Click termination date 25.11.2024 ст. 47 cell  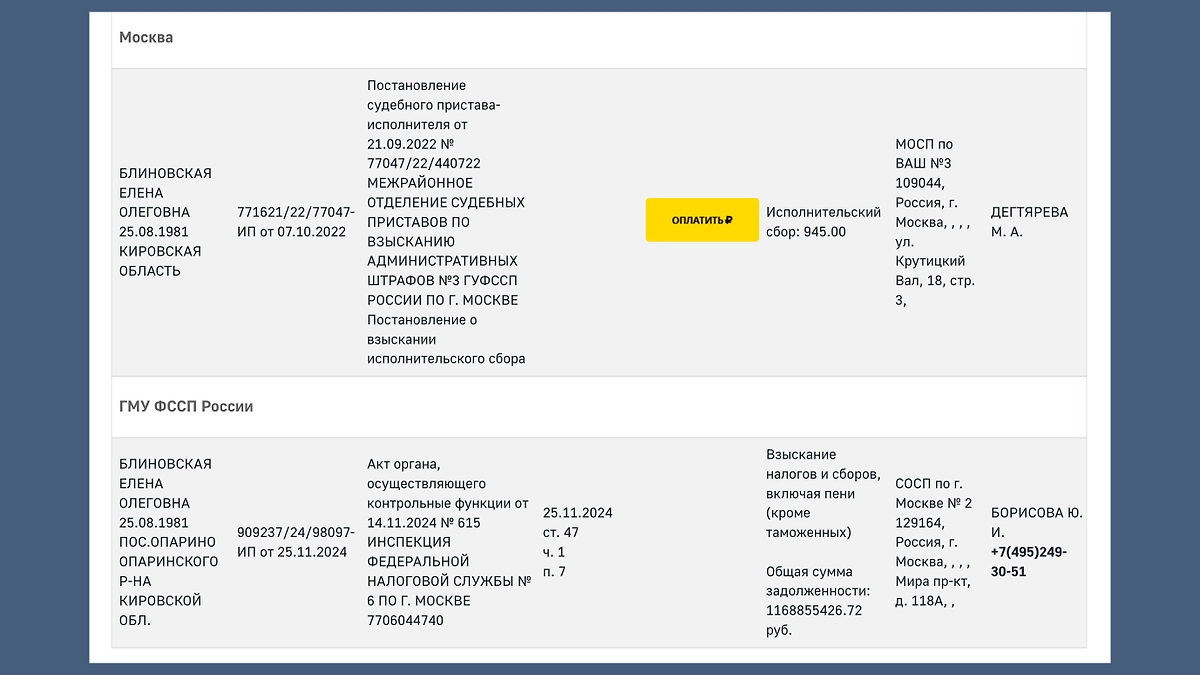pyautogui.click(x=578, y=542)
